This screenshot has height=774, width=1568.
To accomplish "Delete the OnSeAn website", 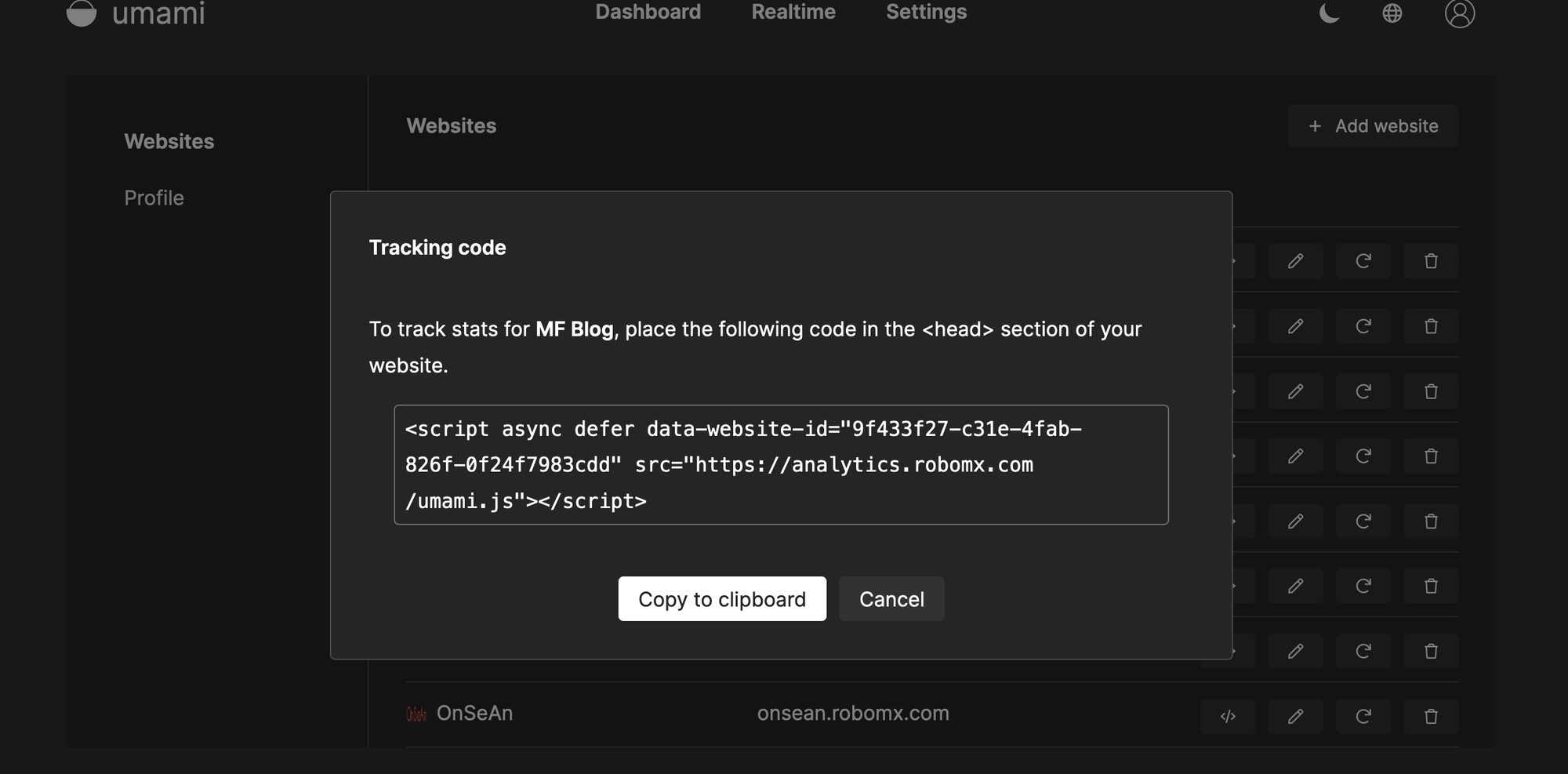I will (x=1431, y=716).
